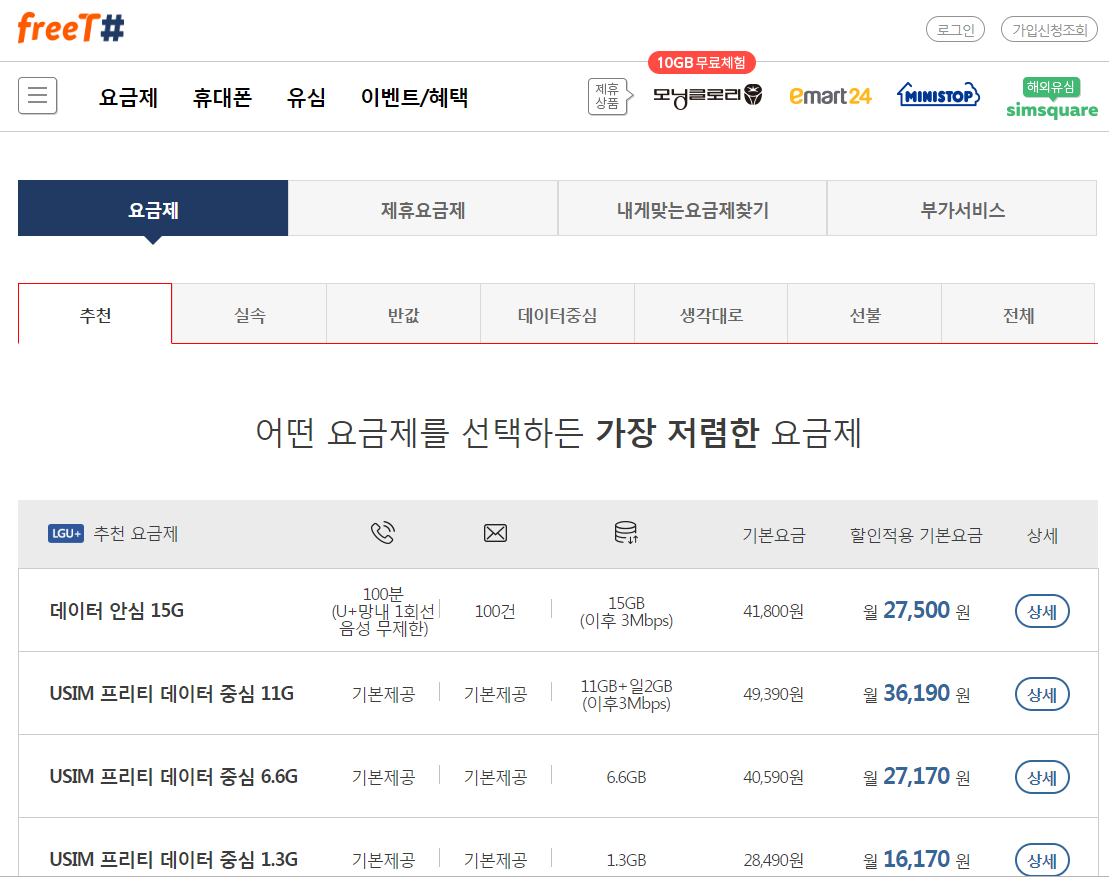Select the 추천 category tab

coord(95,314)
